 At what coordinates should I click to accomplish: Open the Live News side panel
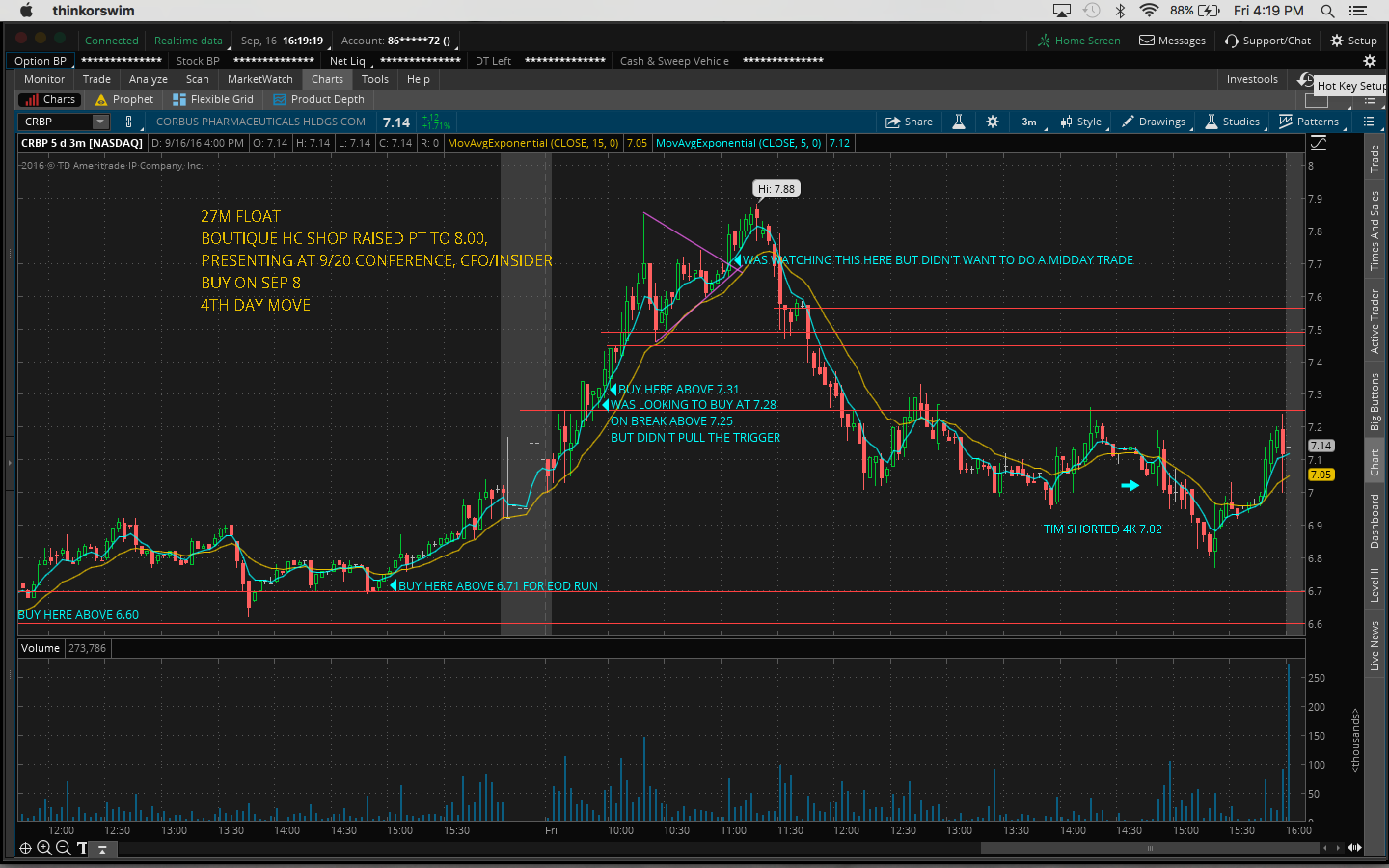1375,645
